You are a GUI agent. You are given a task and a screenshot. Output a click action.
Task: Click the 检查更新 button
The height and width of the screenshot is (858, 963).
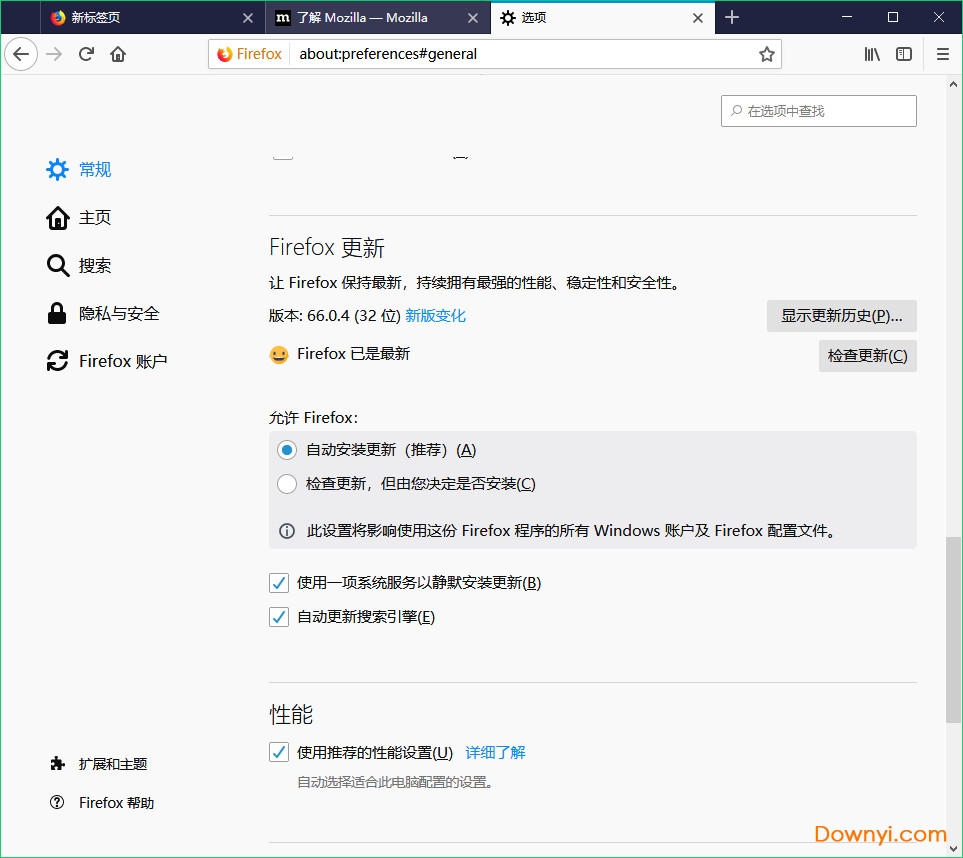click(867, 355)
